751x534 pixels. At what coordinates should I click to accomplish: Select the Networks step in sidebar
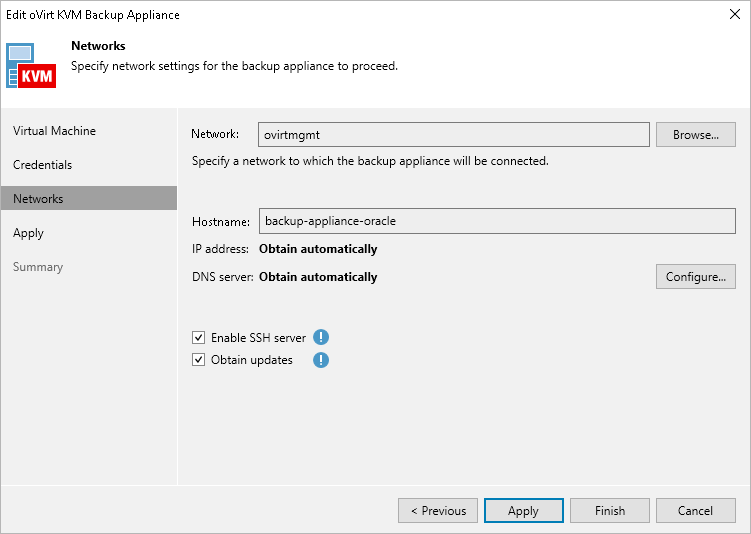(x=38, y=199)
